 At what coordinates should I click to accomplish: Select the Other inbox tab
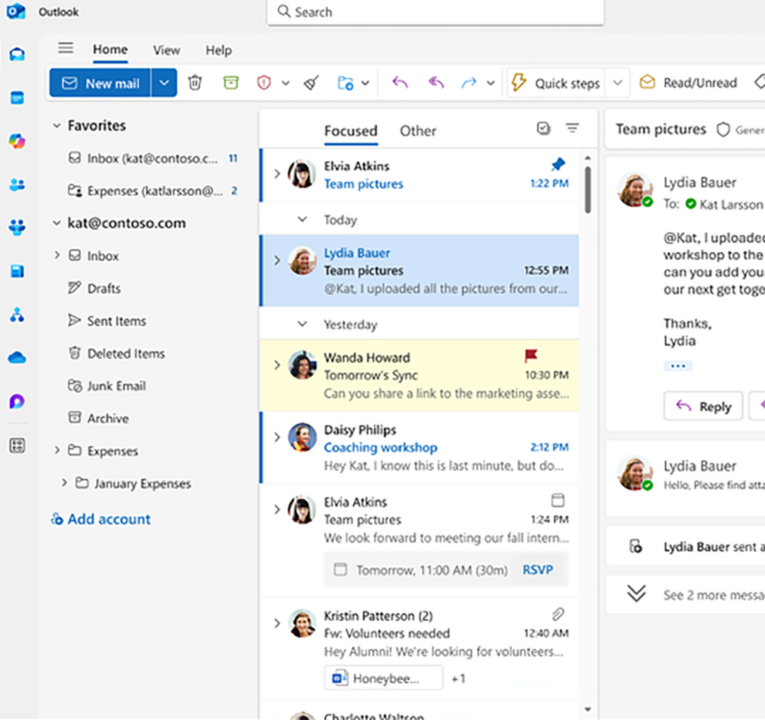418,131
